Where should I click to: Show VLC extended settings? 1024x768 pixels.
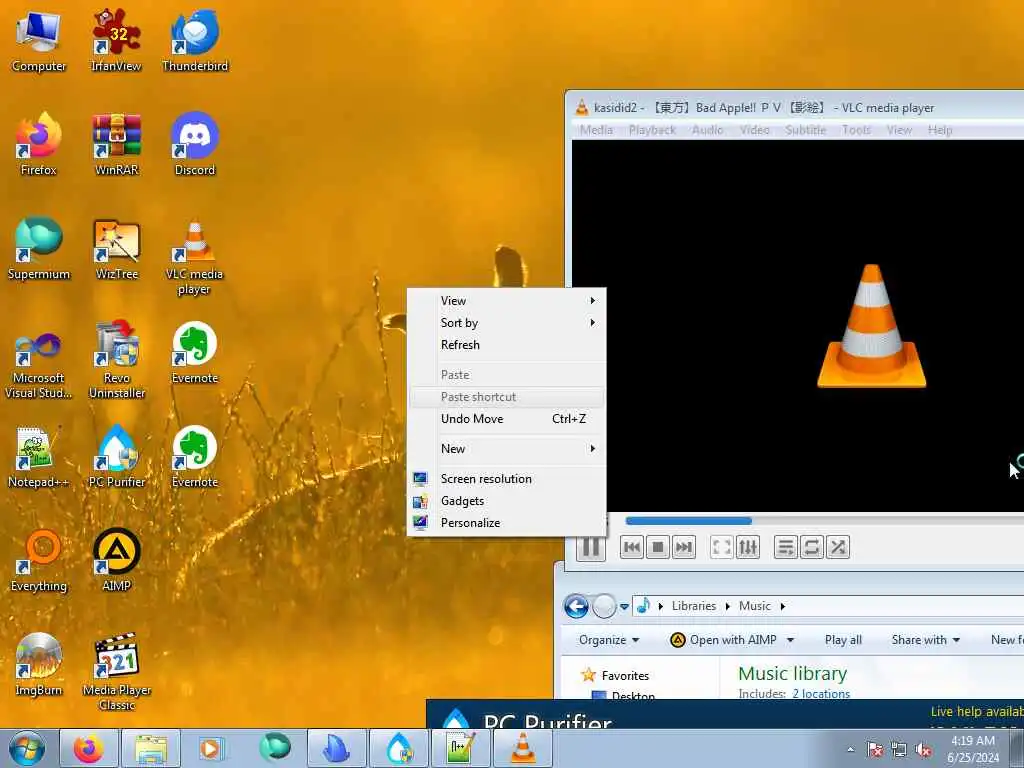pyautogui.click(x=748, y=547)
